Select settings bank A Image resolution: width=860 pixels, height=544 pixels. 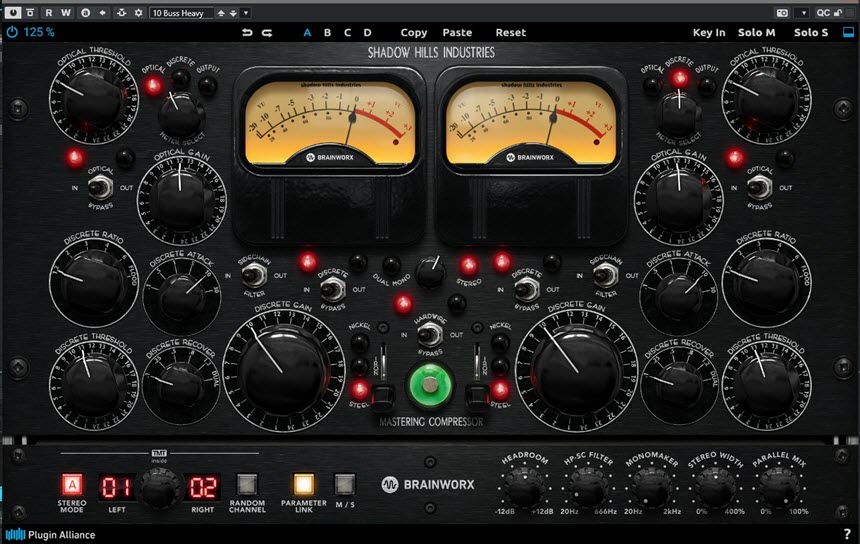click(307, 33)
